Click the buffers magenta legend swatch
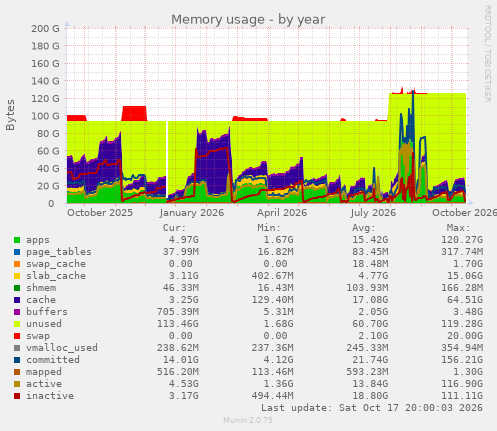Screen dimensions: 497x431 tap(17, 312)
